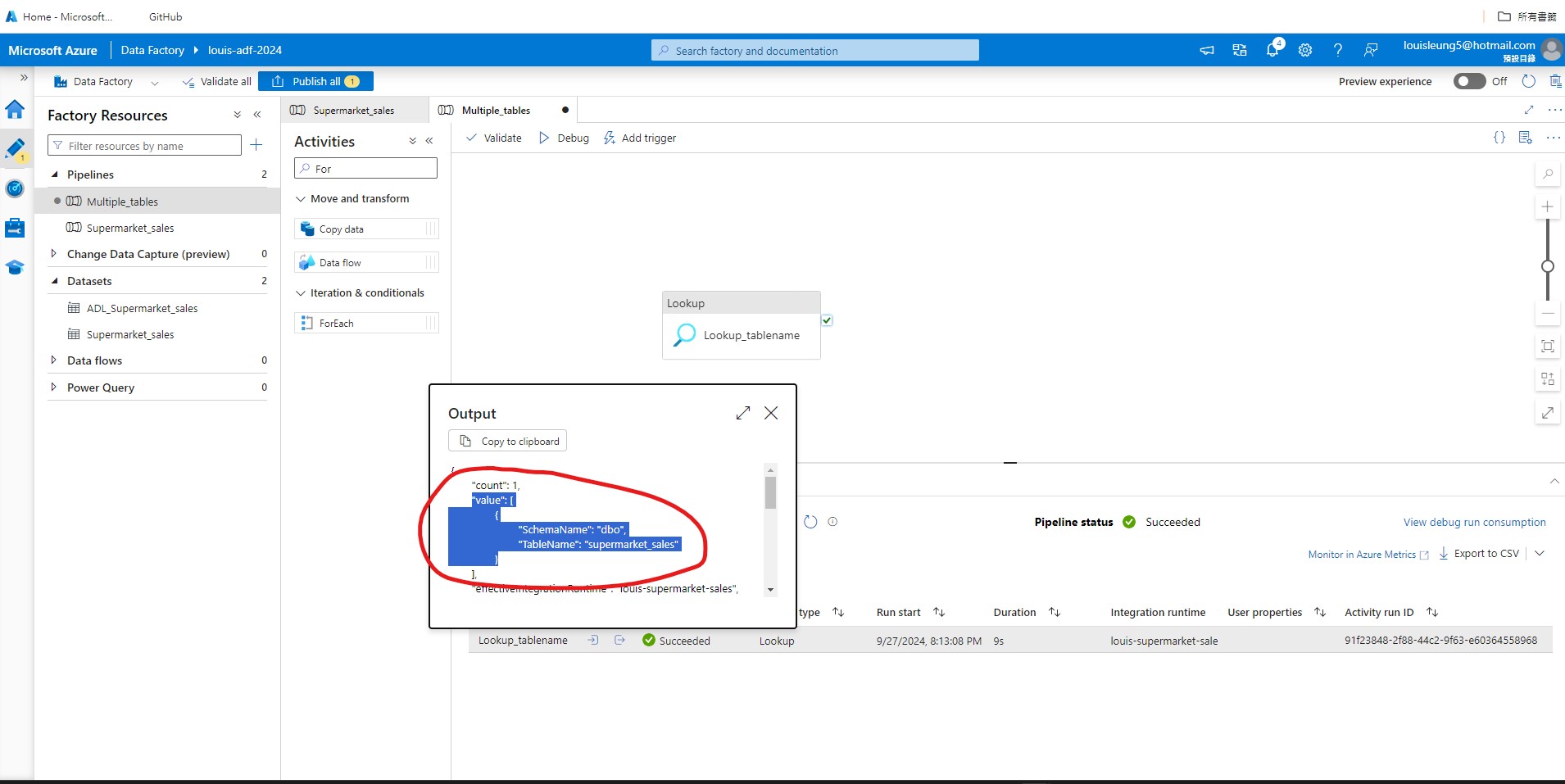Click the Publish all button
Screen dimensions: 1565x784
click(315, 81)
